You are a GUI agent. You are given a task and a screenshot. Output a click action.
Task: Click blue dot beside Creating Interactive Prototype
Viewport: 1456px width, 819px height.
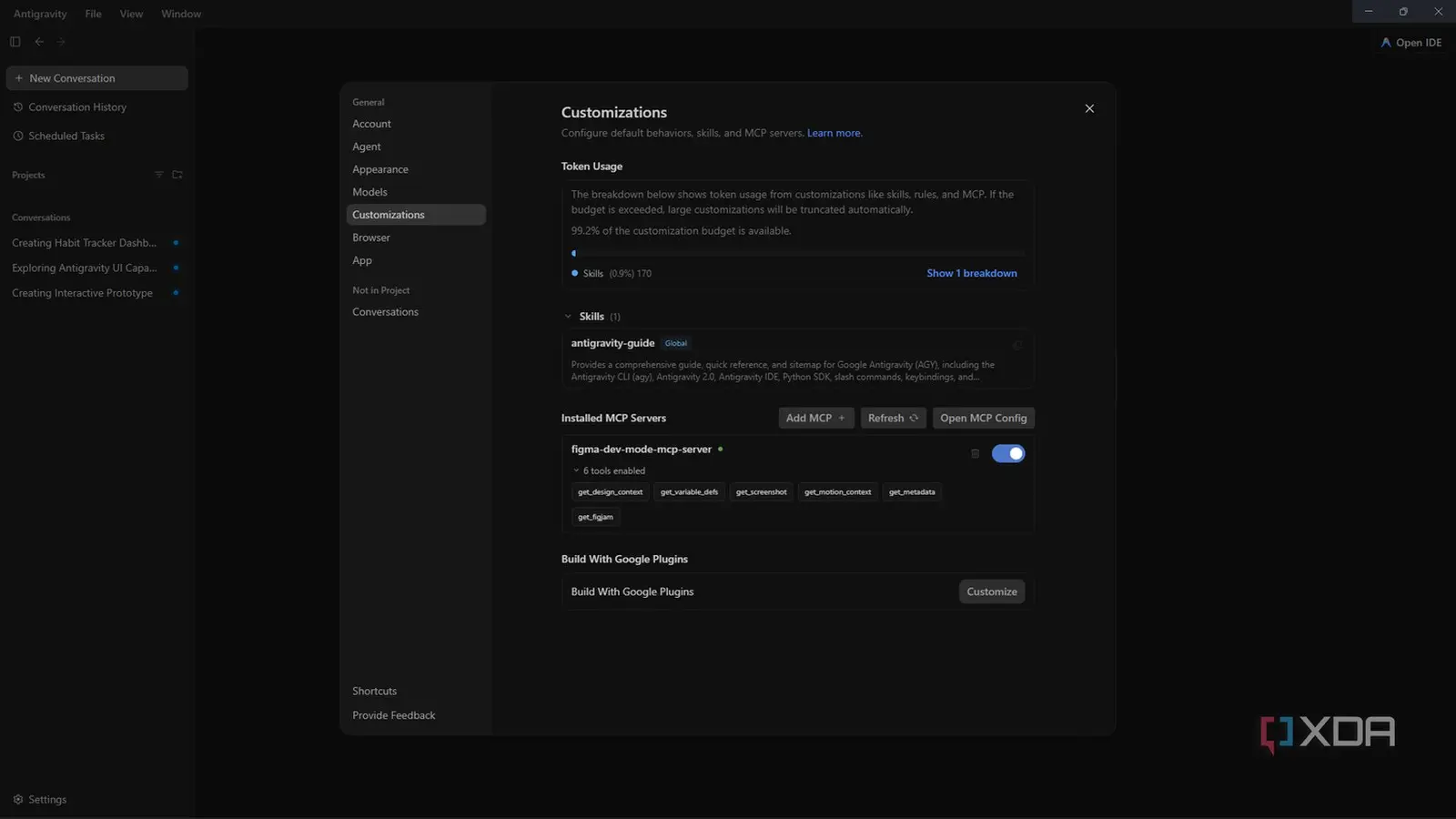pyautogui.click(x=176, y=293)
